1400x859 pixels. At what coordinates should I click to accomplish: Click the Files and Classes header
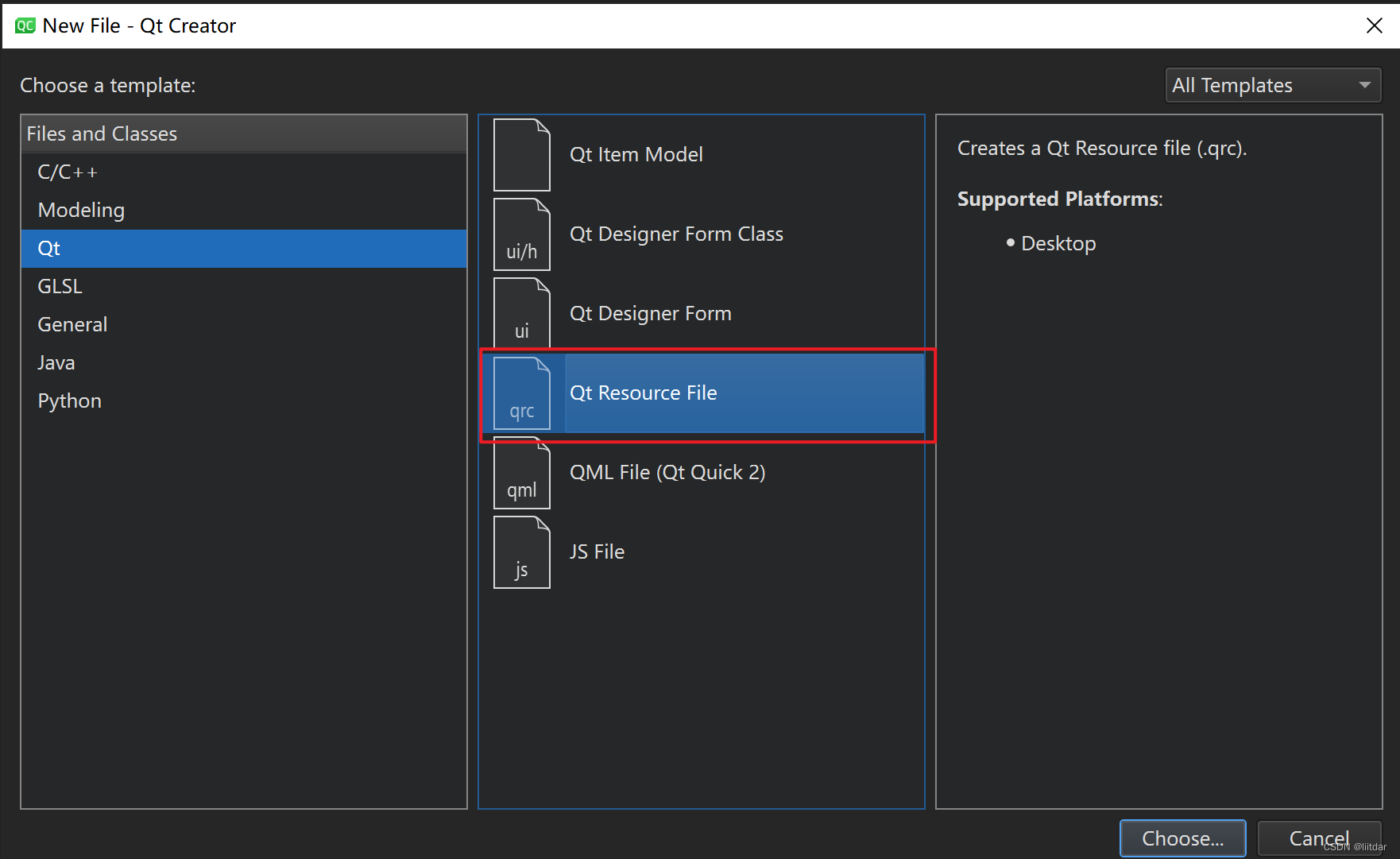click(x=244, y=133)
